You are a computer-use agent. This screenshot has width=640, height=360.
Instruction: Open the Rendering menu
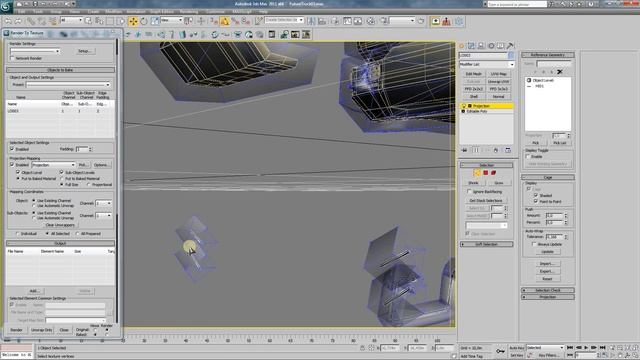click(189, 11)
